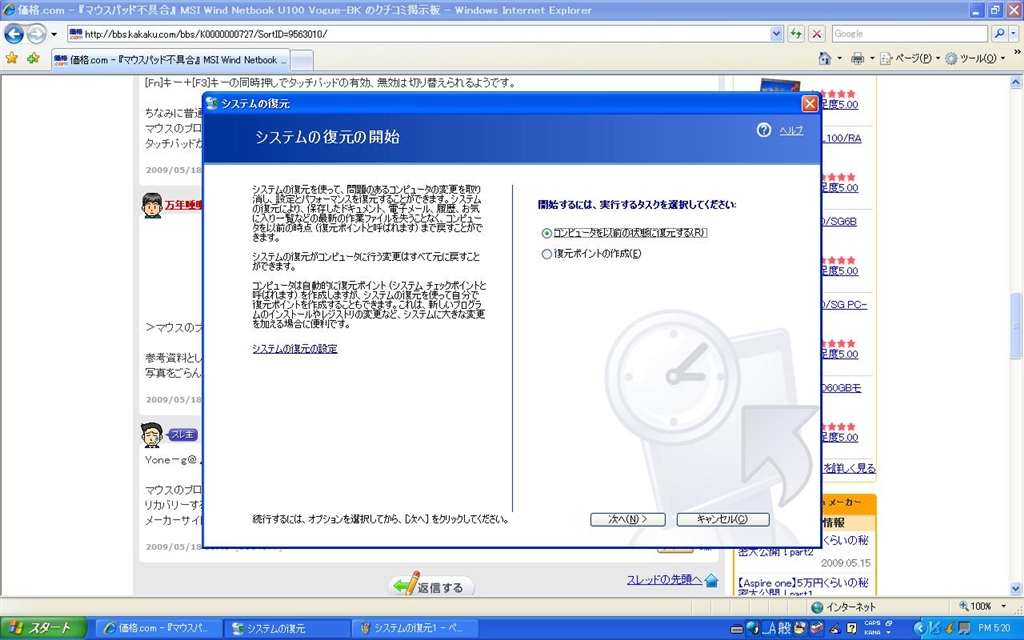Screen dimensions: 1024x640
Task: Open the システムの復元の設定 link
Action: point(295,349)
